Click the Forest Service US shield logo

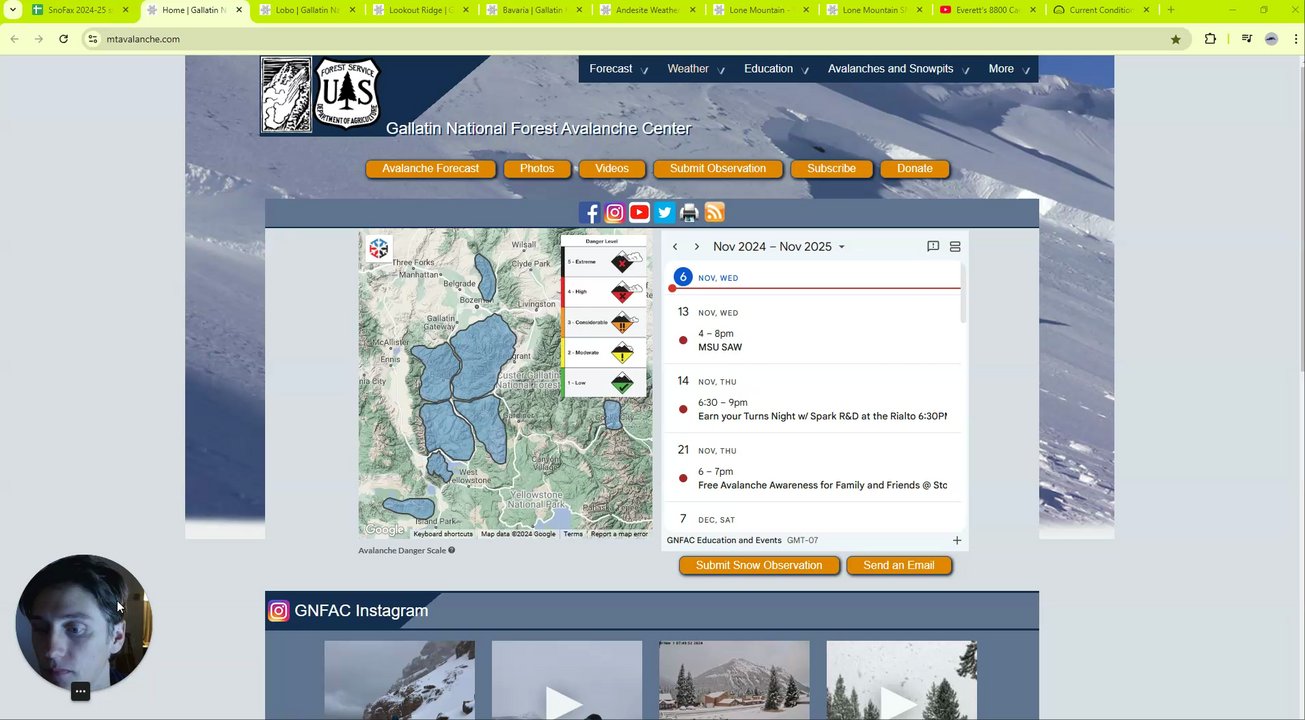(x=348, y=94)
